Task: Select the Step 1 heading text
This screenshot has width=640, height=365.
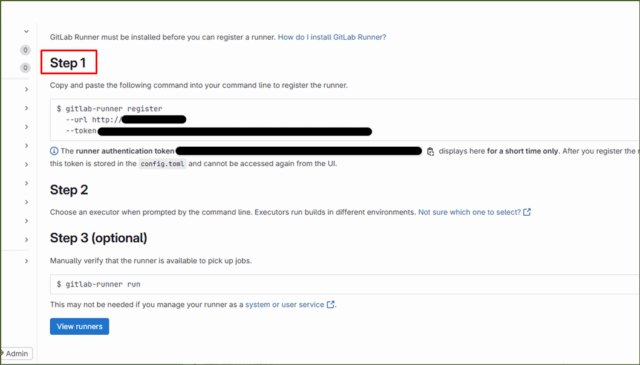Action: click(68, 63)
